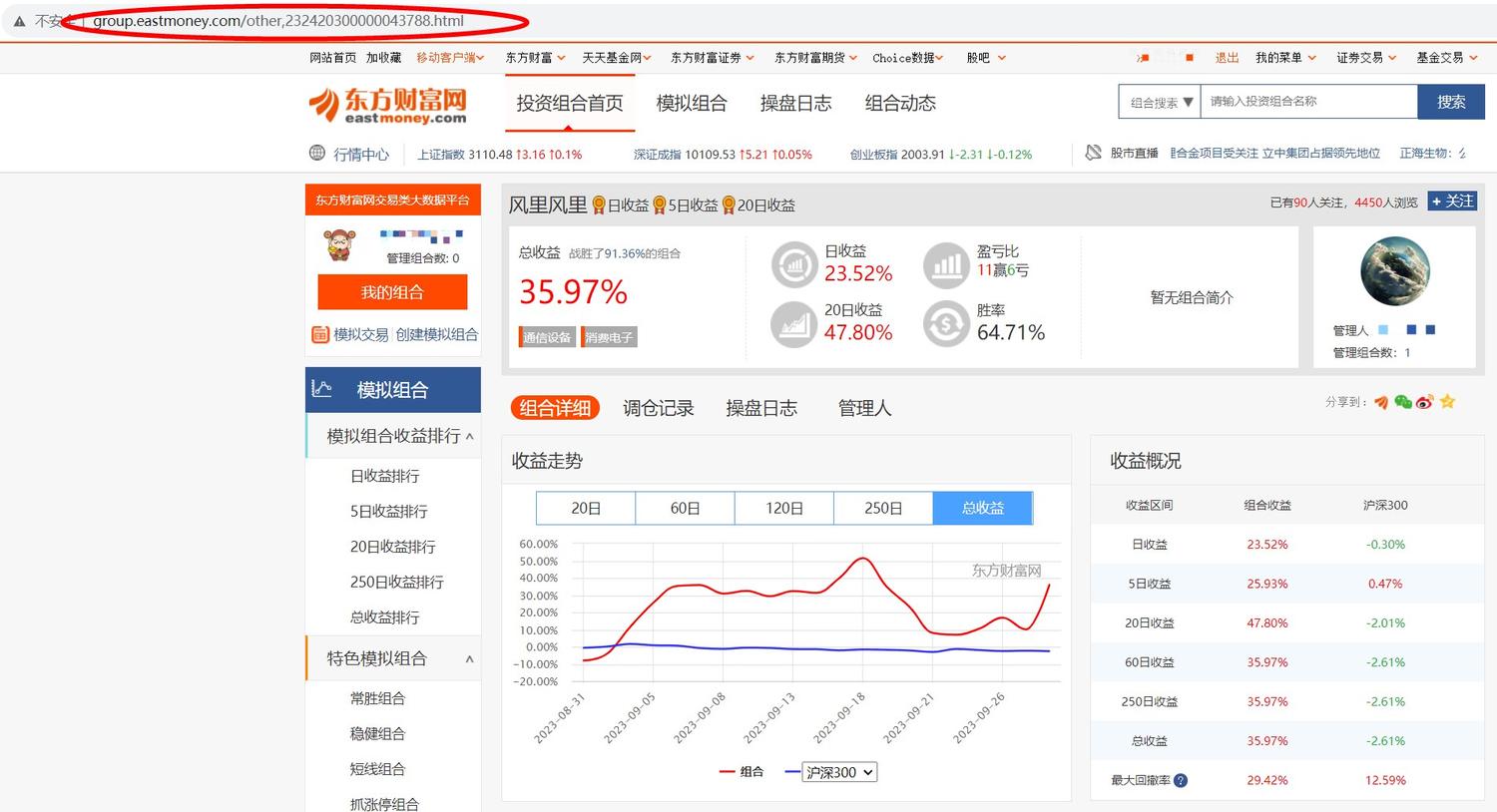Viewport: 1497px width, 812px height.
Task: Collapse the 特色模拟组合 section
Action: tap(469, 658)
